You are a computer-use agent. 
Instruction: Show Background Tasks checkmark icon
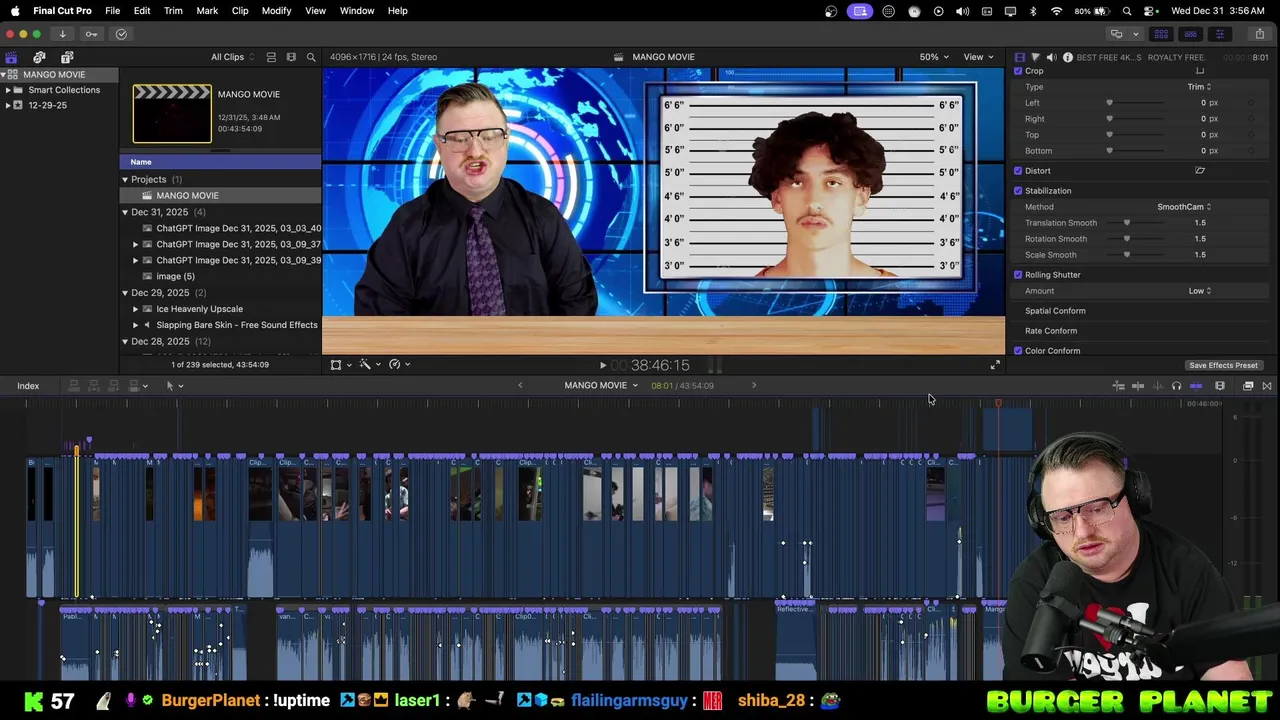121,34
